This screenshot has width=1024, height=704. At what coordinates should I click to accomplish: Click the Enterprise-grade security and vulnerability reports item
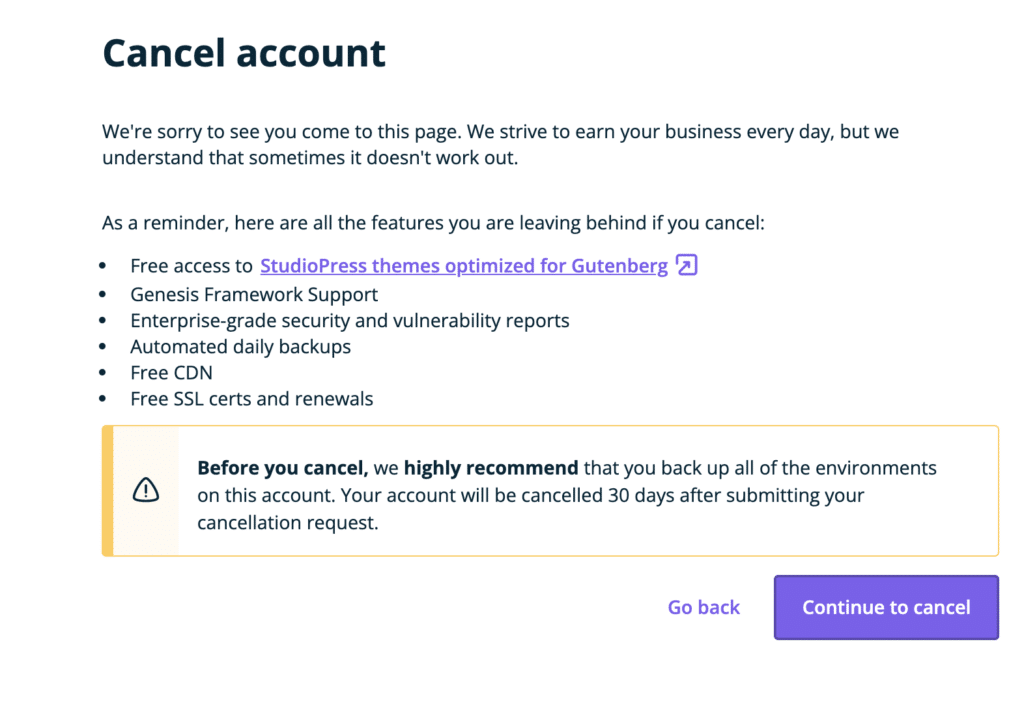[349, 321]
